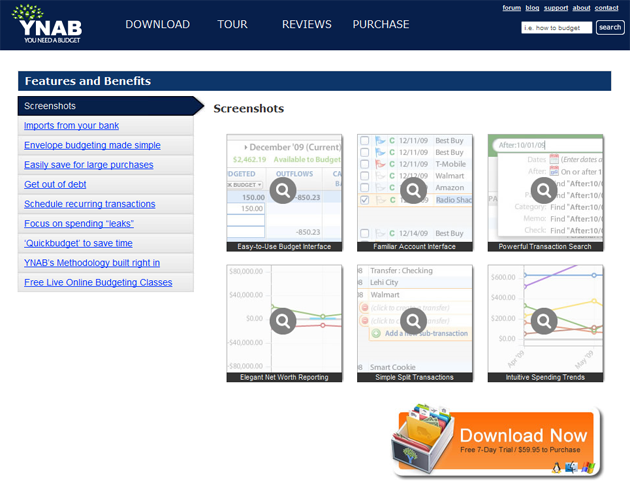630x494 pixels.
Task: Open Easily save for large purchases
Action: click(88, 165)
